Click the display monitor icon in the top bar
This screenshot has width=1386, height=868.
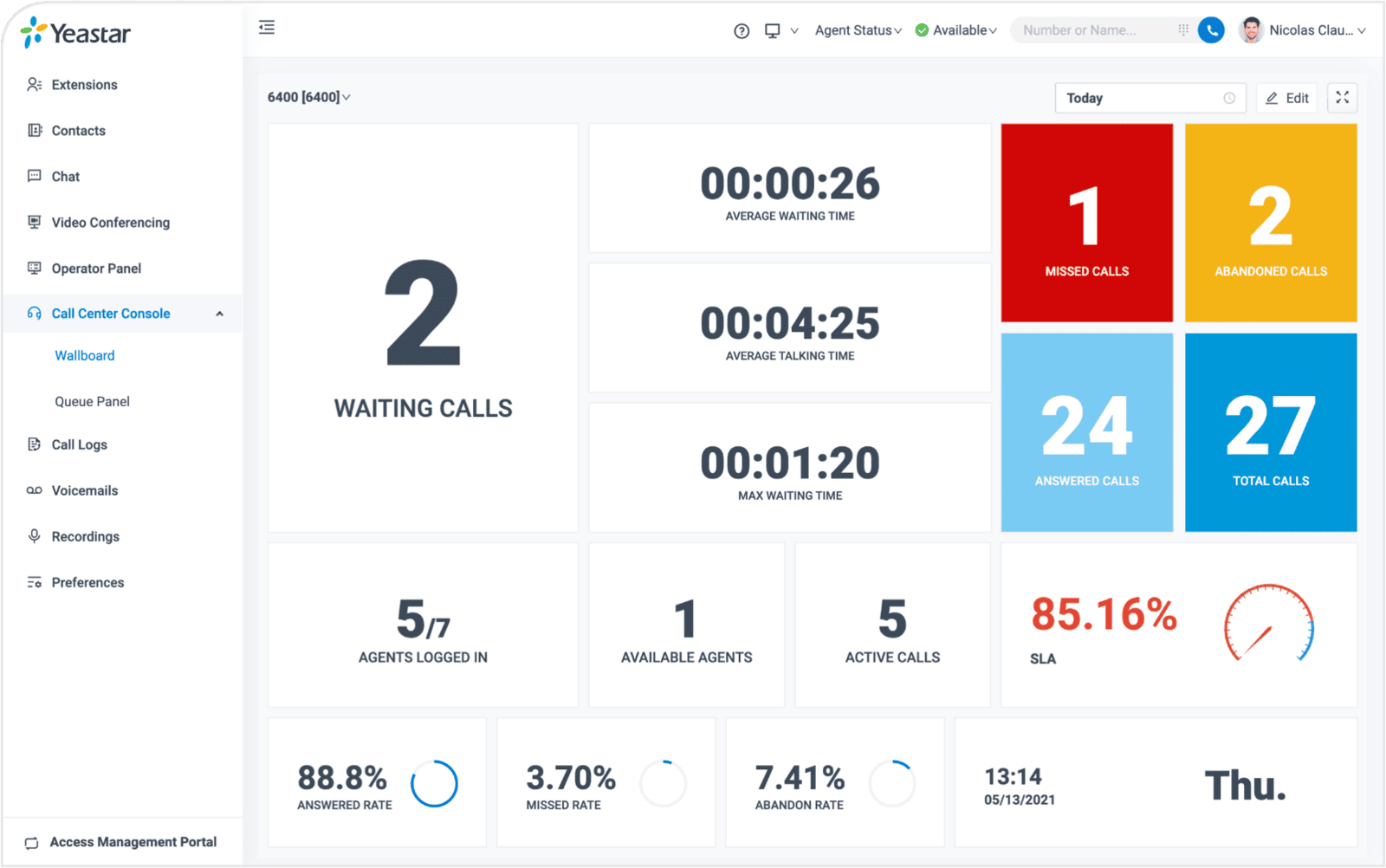[x=771, y=29]
